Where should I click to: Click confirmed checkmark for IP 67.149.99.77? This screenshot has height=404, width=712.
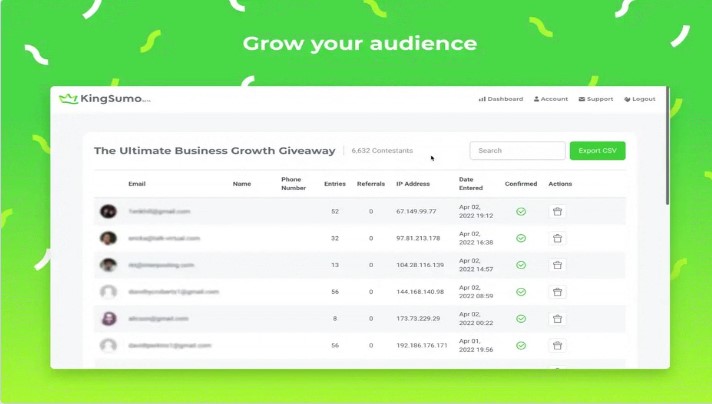(x=521, y=212)
